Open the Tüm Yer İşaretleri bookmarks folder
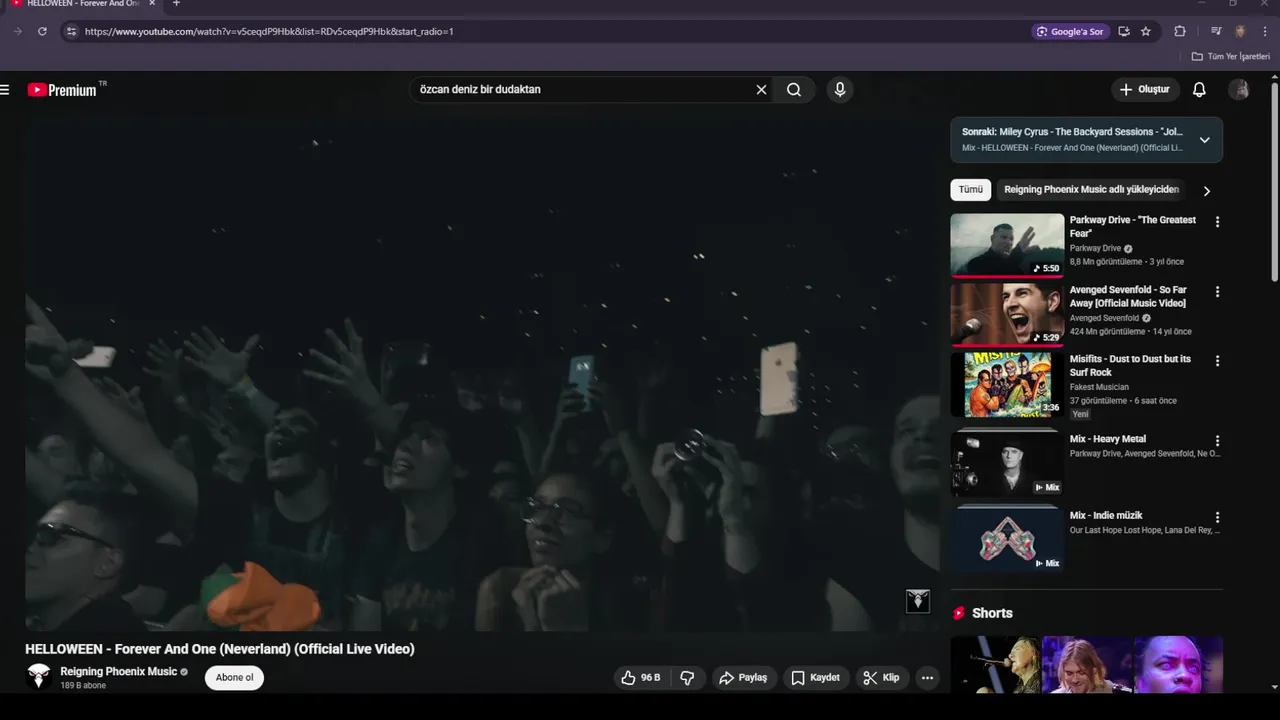This screenshot has width=1280, height=720. pos(1231,57)
